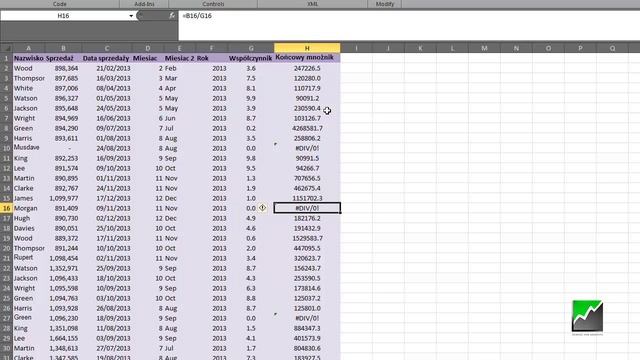
Task: Select column G header
Action: 251,48
